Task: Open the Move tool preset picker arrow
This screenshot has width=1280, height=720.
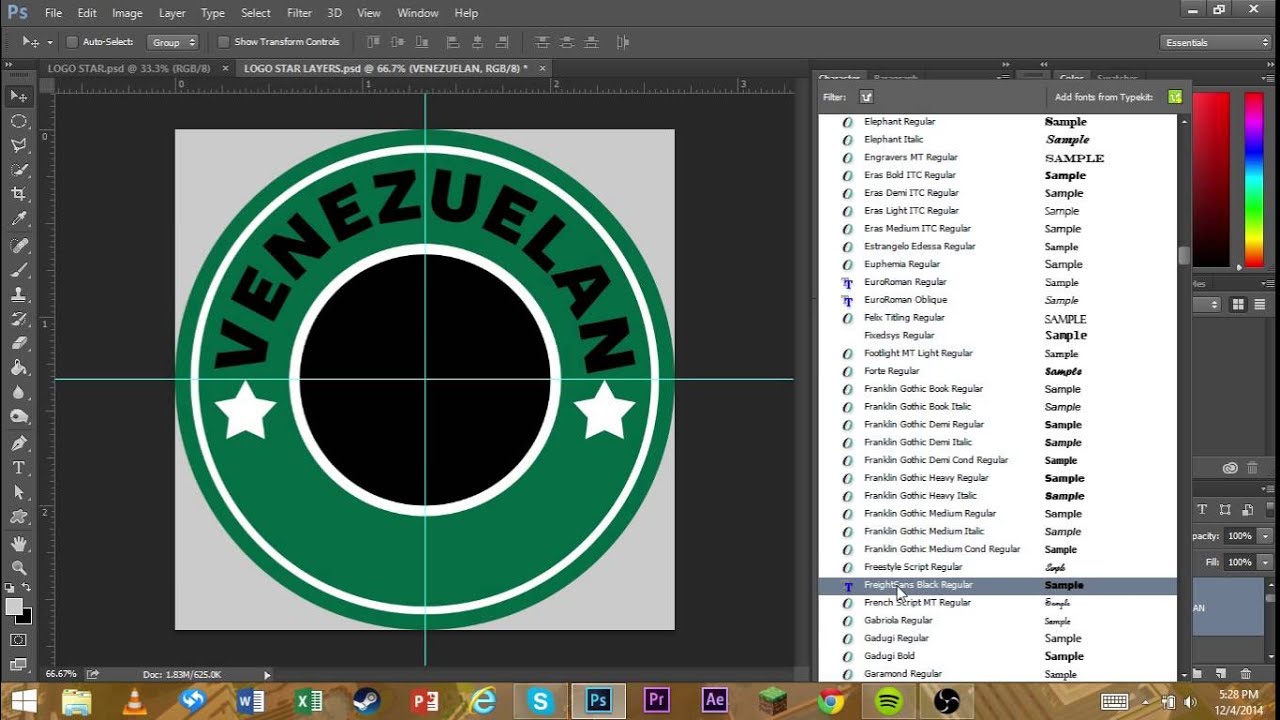Action: pos(50,42)
